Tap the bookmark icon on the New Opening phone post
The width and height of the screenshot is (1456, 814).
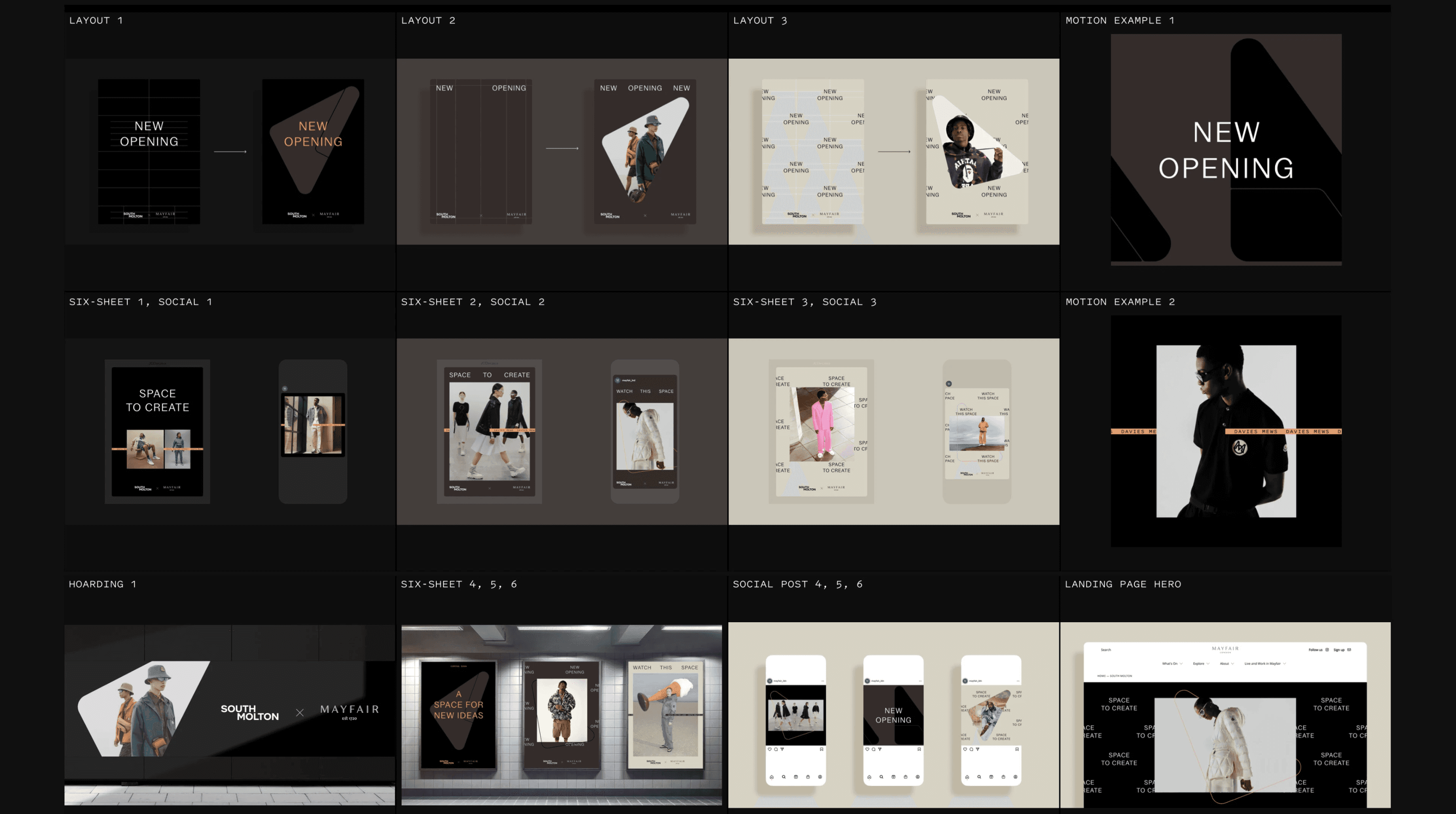point(919,749)
